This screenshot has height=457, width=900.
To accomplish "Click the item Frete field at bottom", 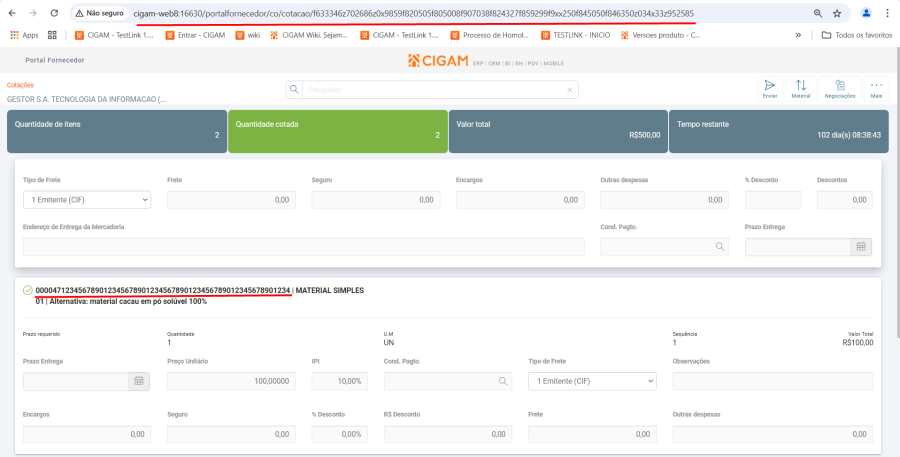I will (592, 435).
